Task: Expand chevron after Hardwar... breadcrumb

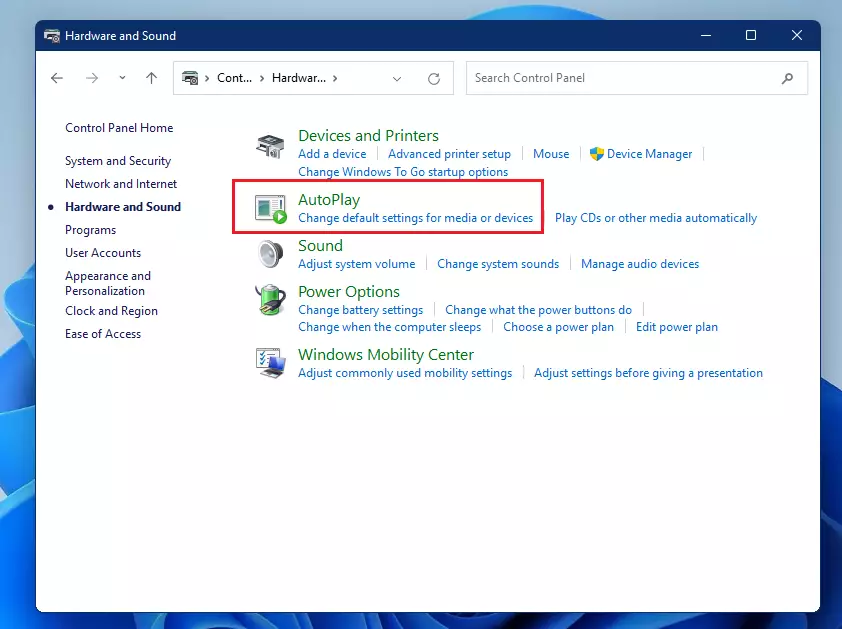Action: coord(335,78)
